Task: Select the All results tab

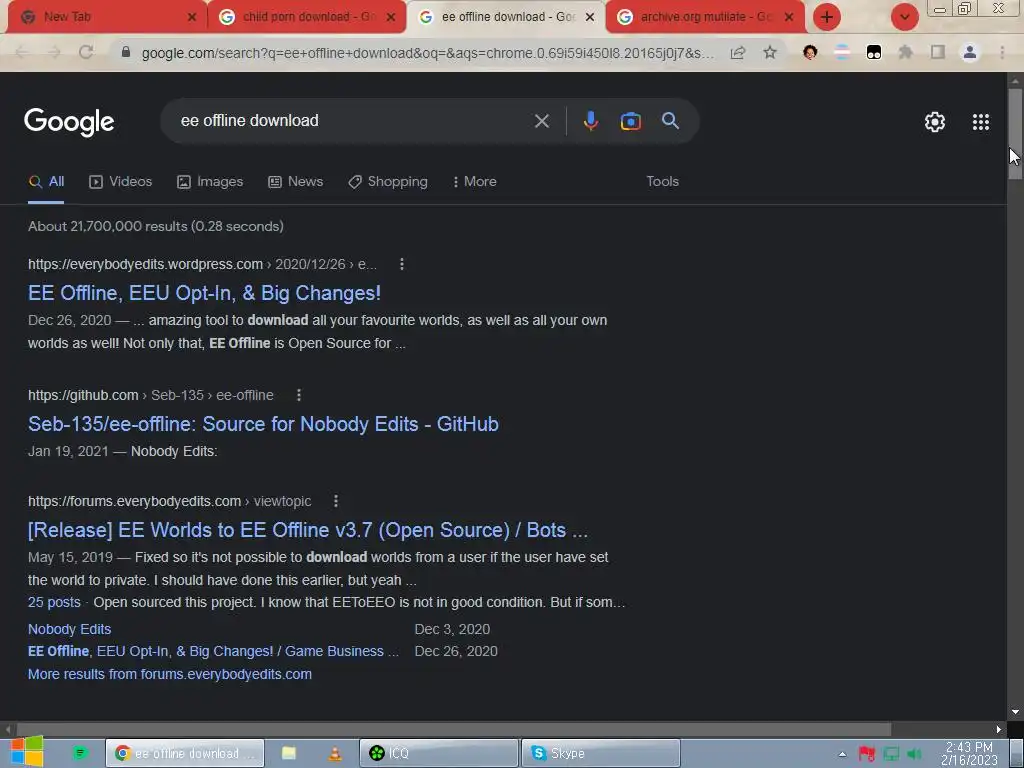Action: tap(46, 182)
